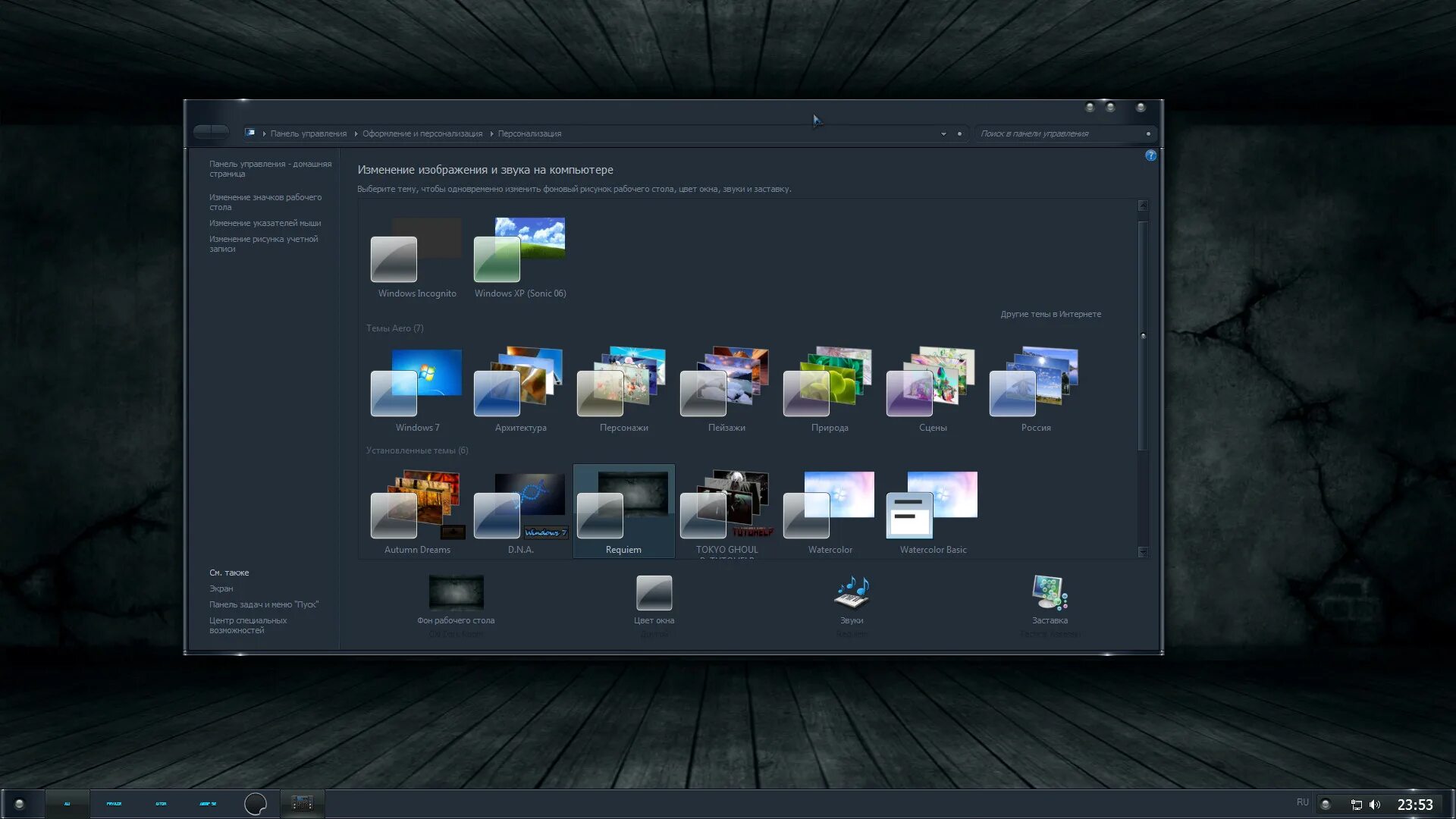This screenshot has width=1456, height=819.
Task: Open the Цвет окна window color
Action: (654, 594)
